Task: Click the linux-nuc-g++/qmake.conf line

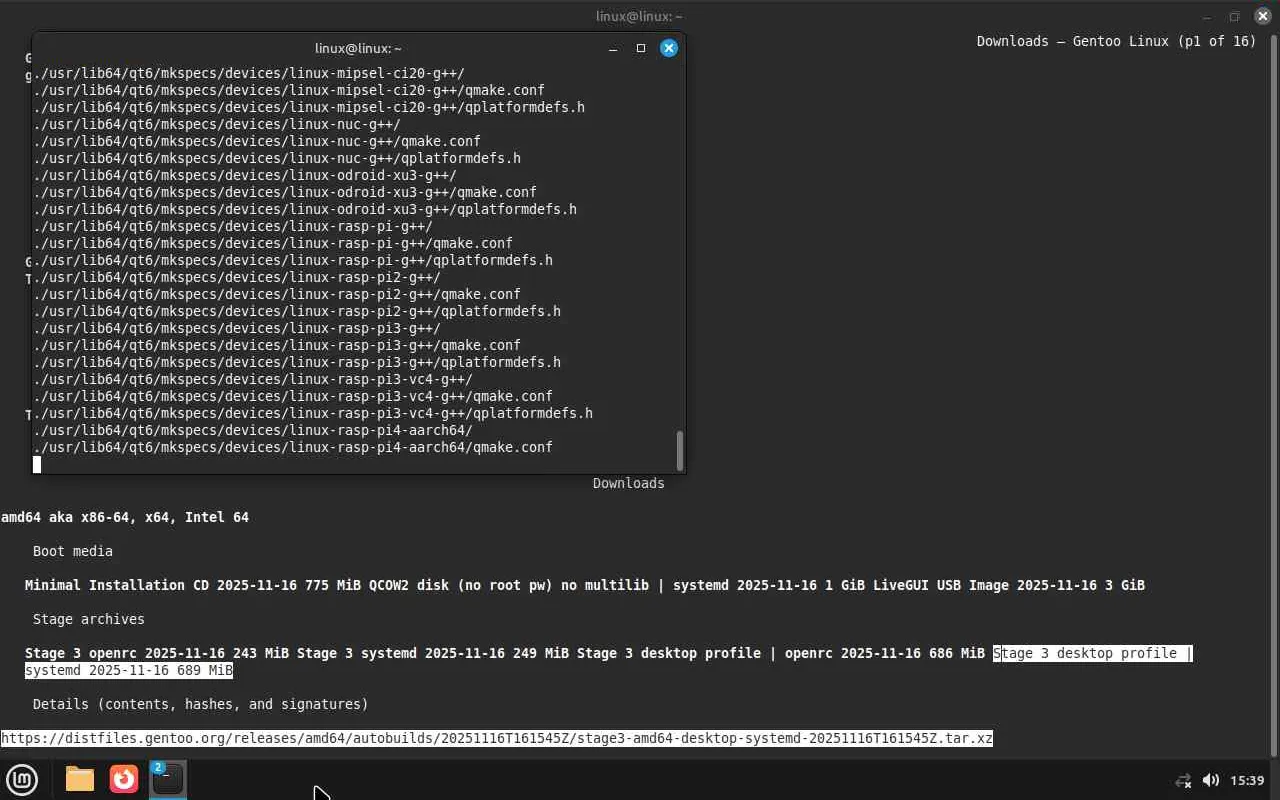Action: (x=257, y=141)
